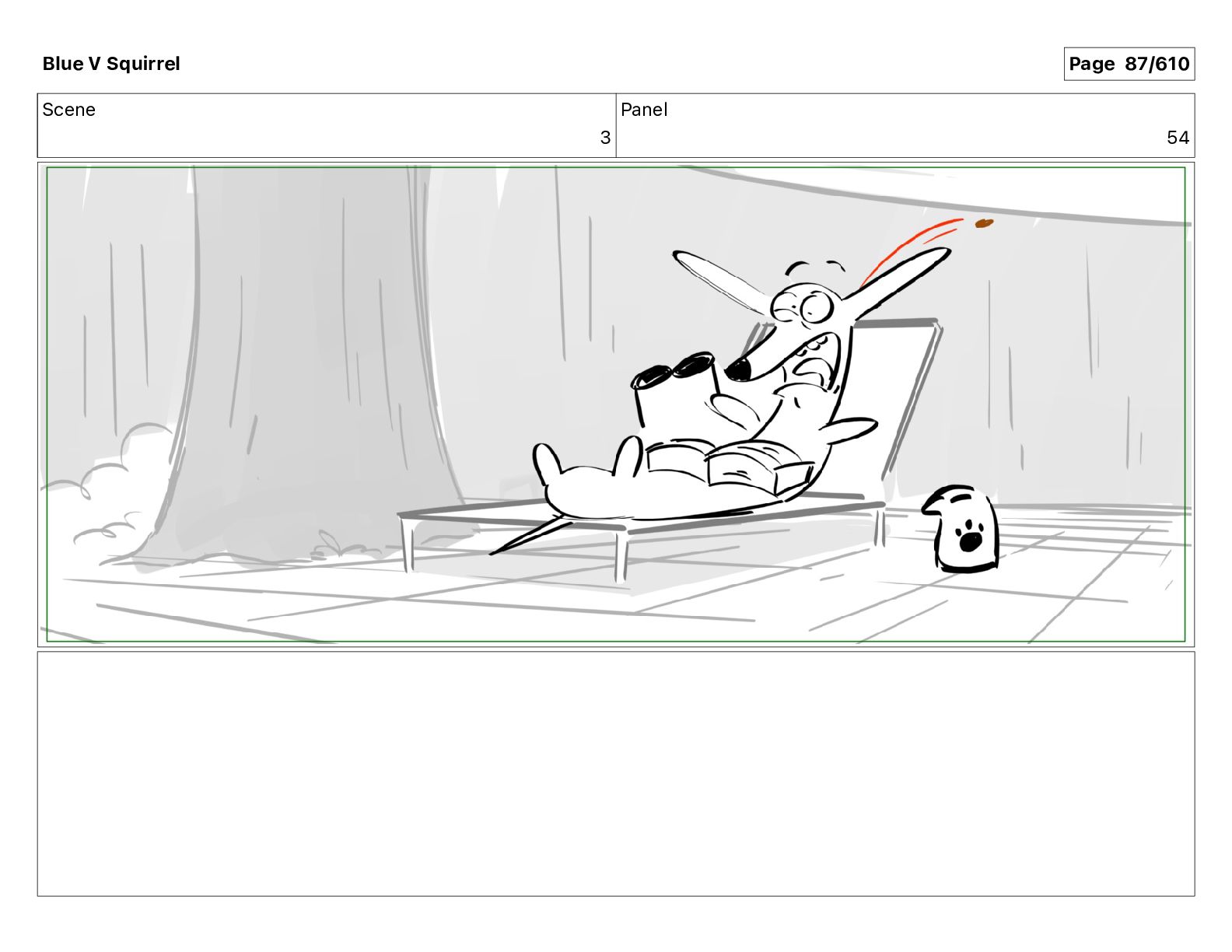Click the empty notes box below the panel

[x=616, y=774]
